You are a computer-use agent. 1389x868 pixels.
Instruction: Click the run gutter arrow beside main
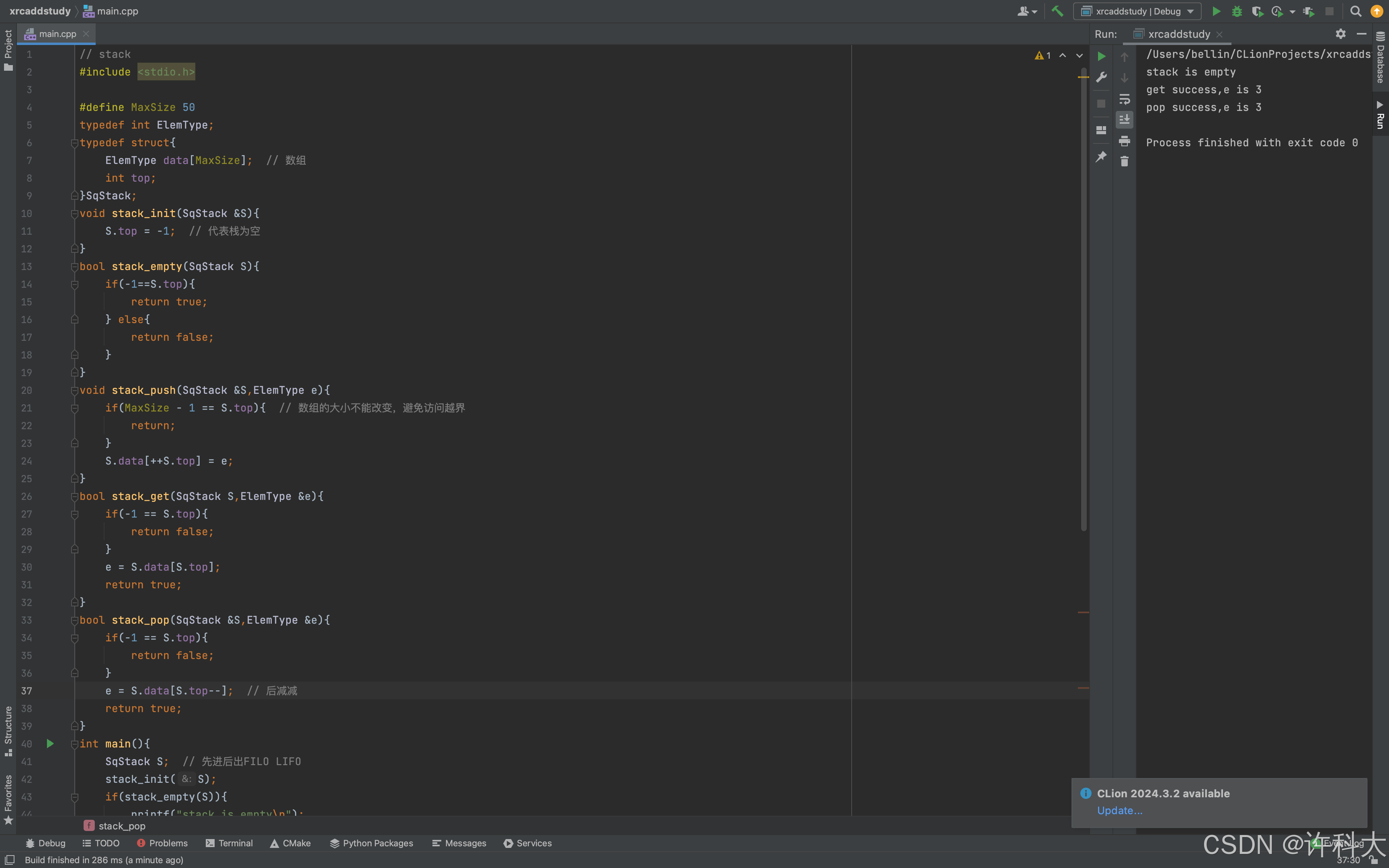[50, 744]
